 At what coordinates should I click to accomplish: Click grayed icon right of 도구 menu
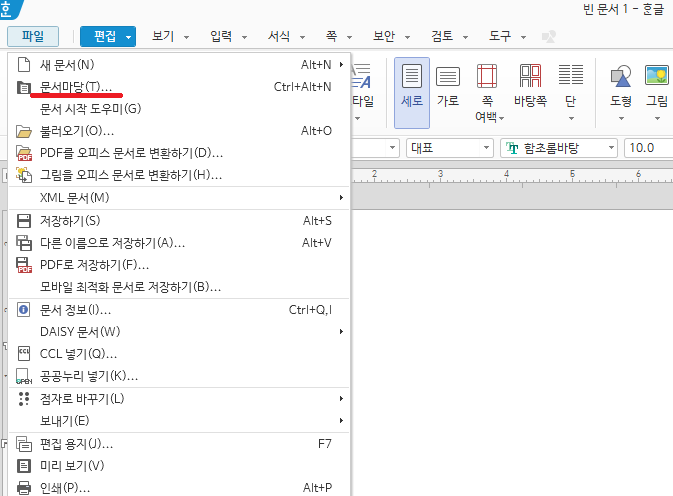tap(549, 36)
